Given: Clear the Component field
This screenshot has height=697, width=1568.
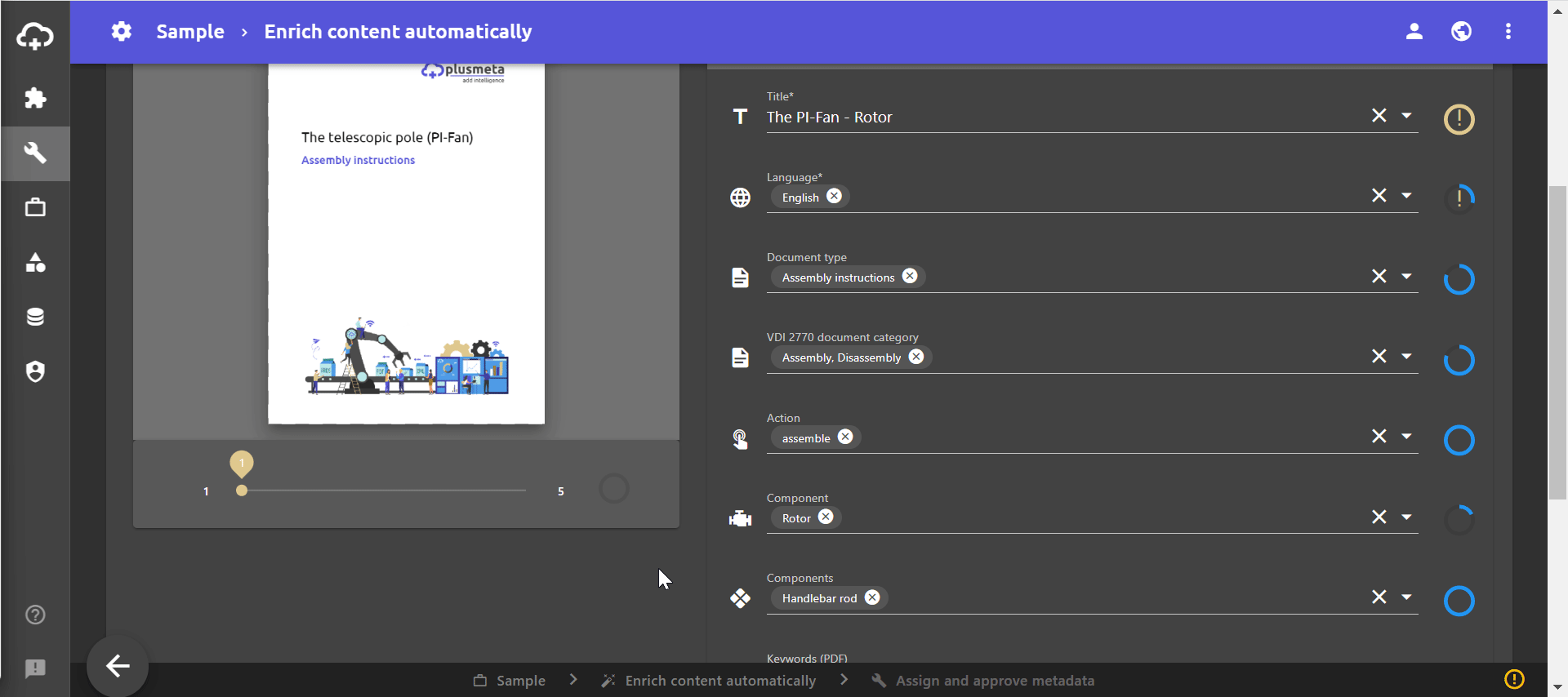Looking at the screenshot, I should [x=1379, y=517].
